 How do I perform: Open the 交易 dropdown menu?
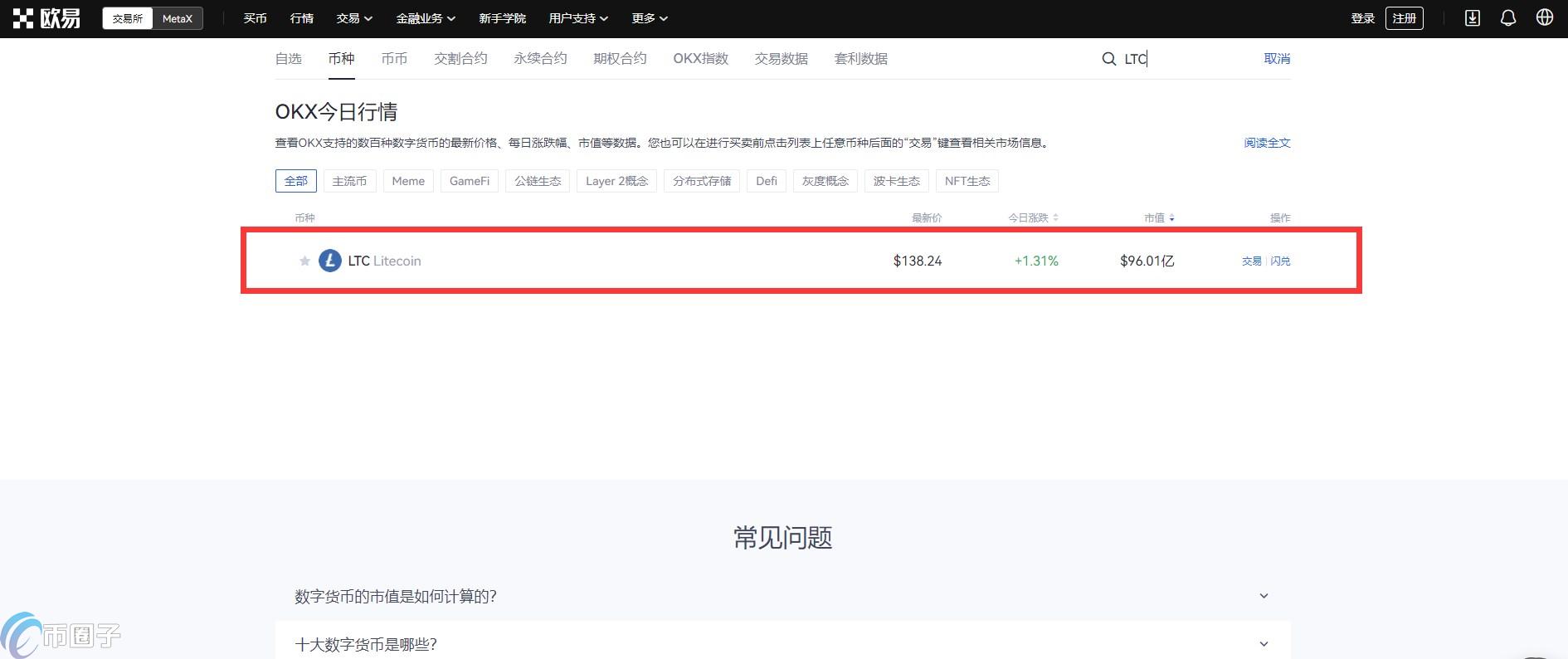point(354,18)
